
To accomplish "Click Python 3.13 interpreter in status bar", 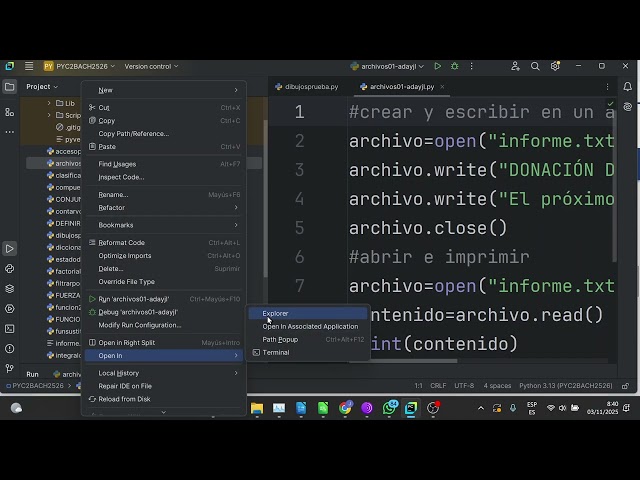I will [x=566, y=386].
